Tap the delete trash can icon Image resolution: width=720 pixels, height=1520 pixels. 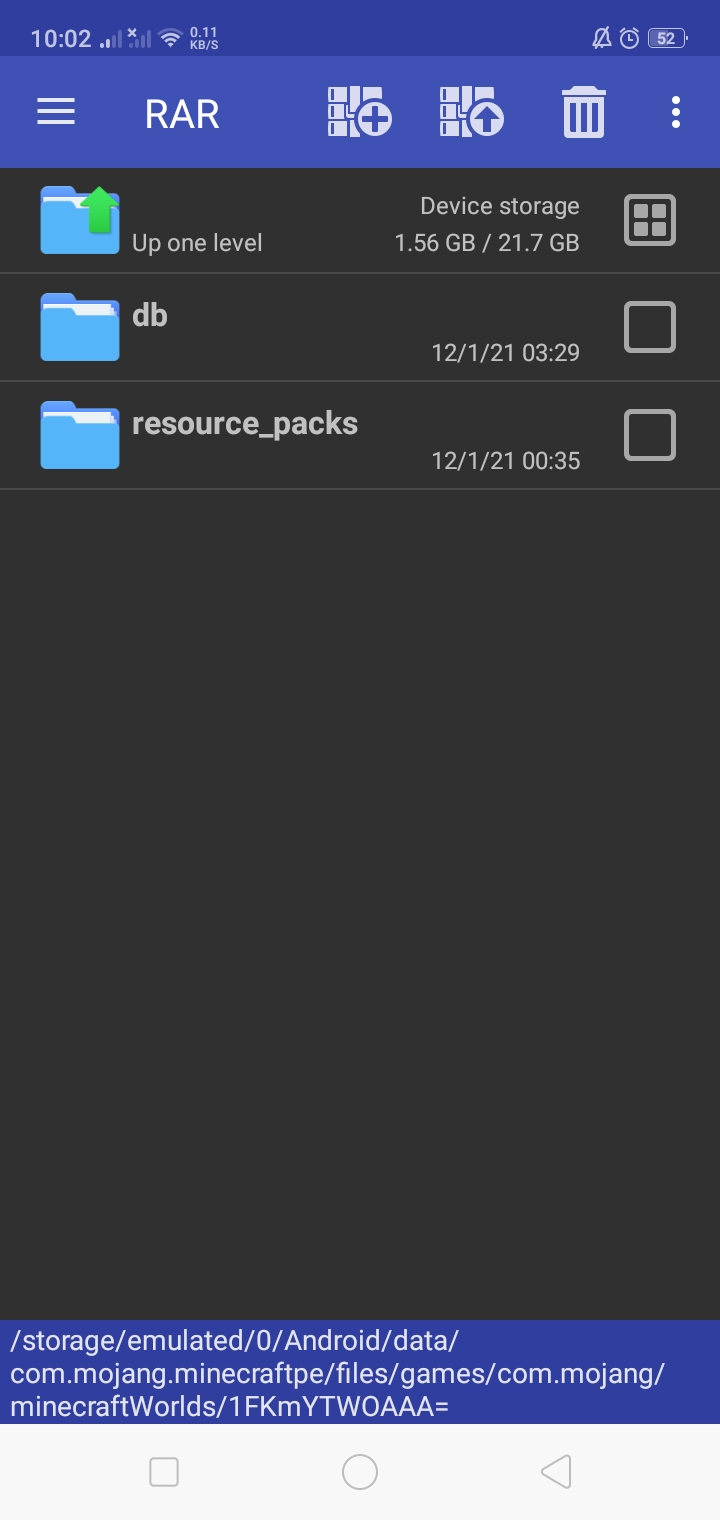pyautogui.click(x=584, y=112)
